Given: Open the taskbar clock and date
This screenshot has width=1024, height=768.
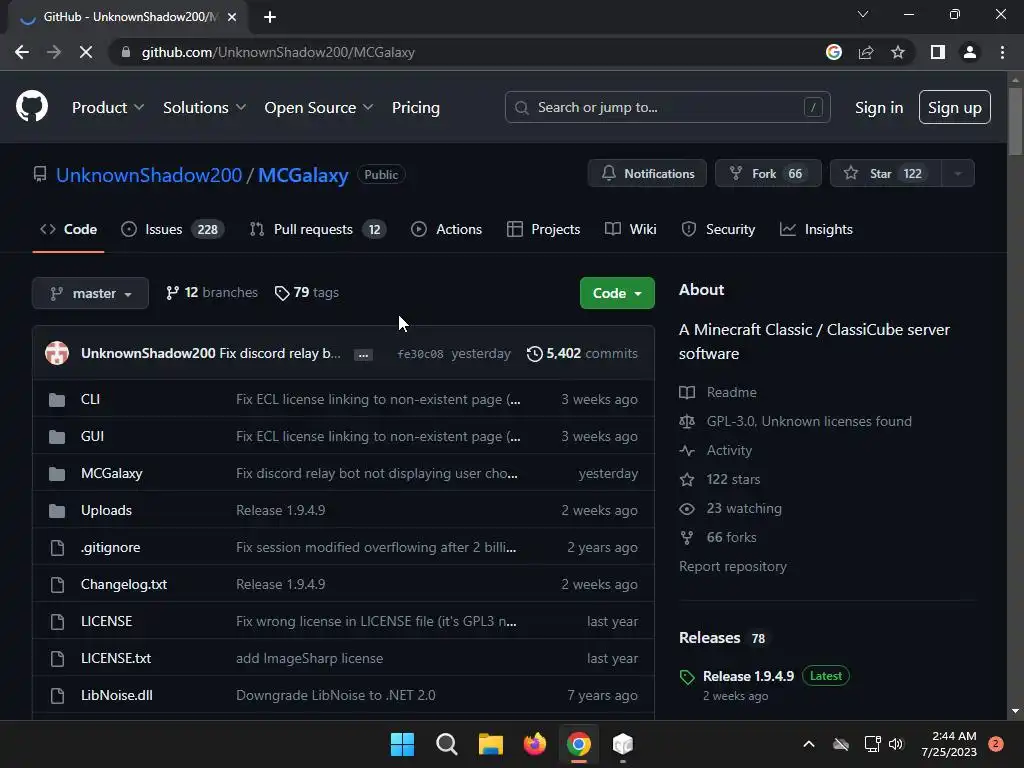Looking at the screenshot, I should [949, 744].
